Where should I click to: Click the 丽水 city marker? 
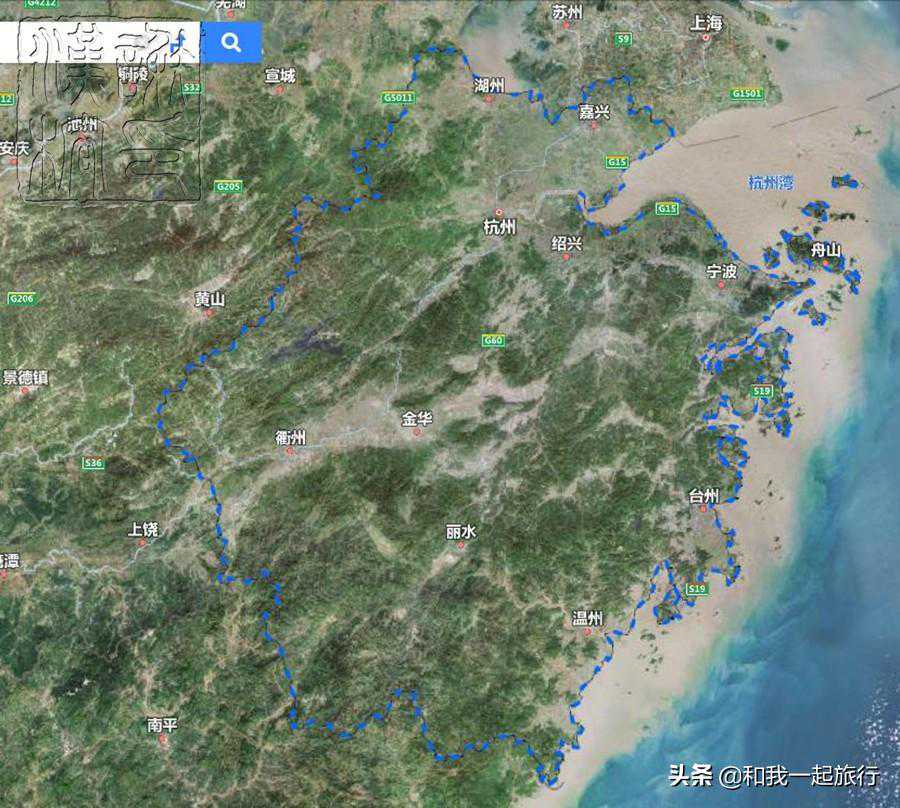click(x=461, y=546)
